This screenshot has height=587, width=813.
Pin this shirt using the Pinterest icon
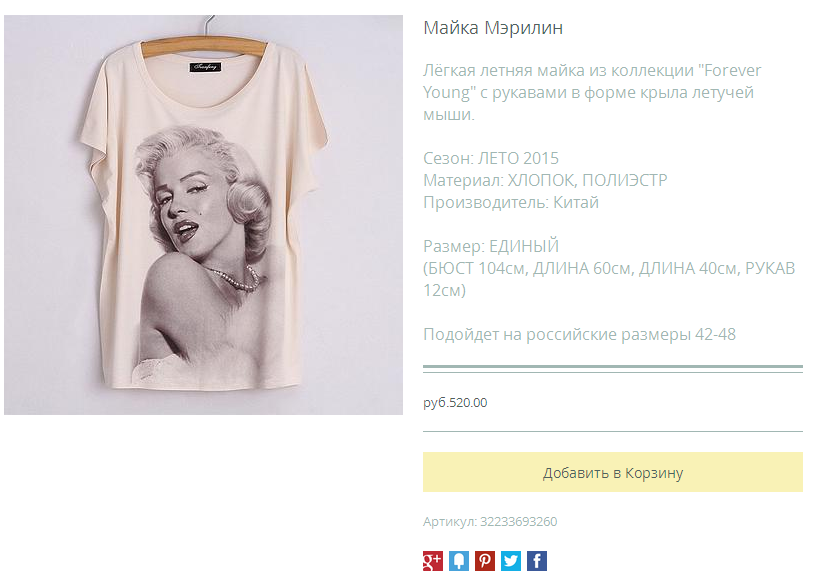485,561
